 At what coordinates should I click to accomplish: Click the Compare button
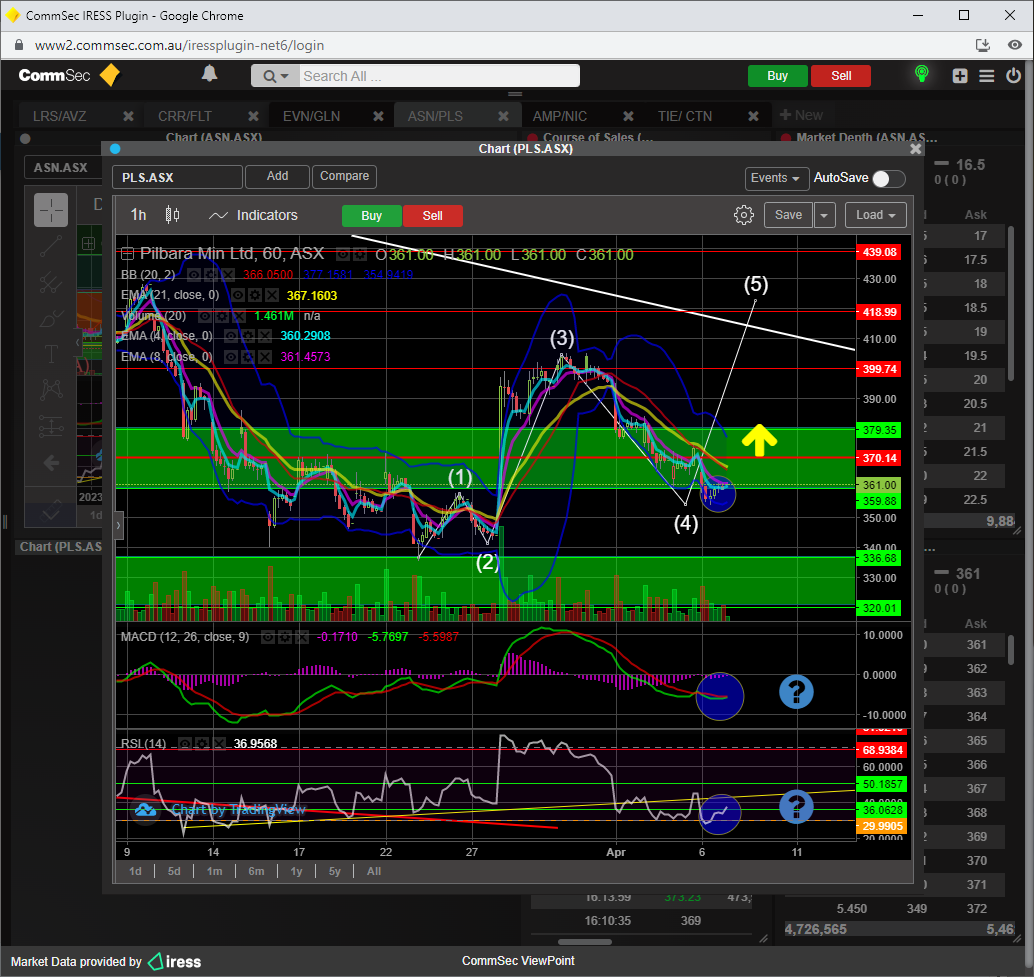(x=345, y=176)
